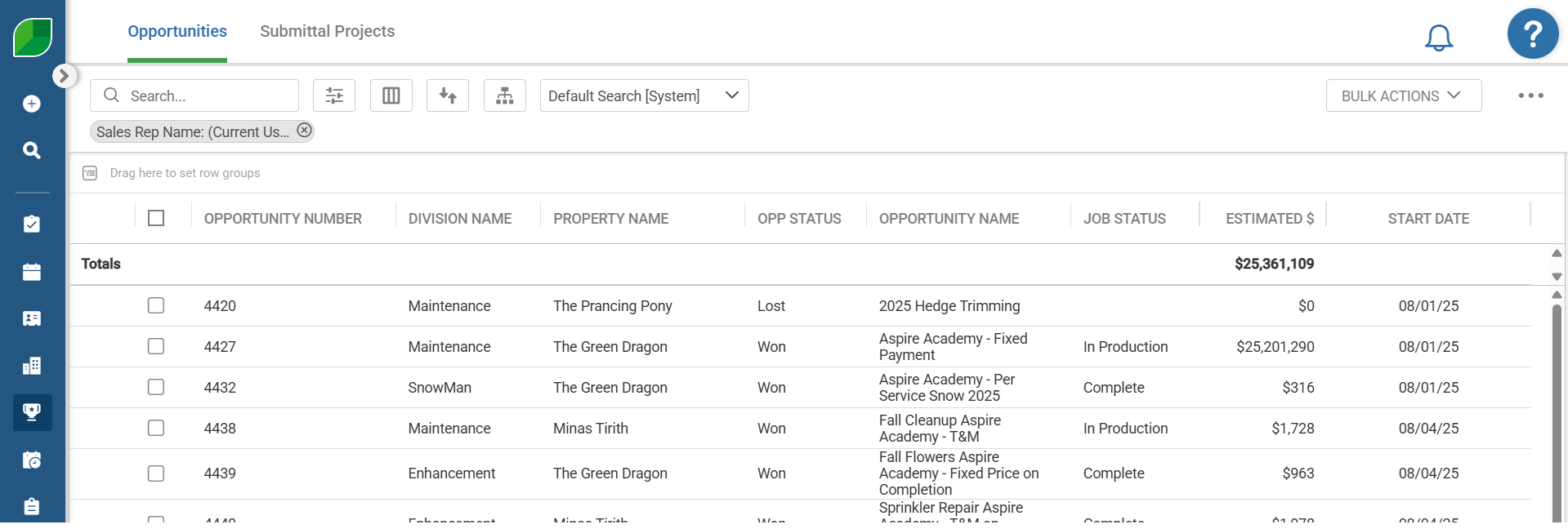Open the scheduling calendar-clock sidebar icon
The image size is (1568, 529).
click(32, 460)
